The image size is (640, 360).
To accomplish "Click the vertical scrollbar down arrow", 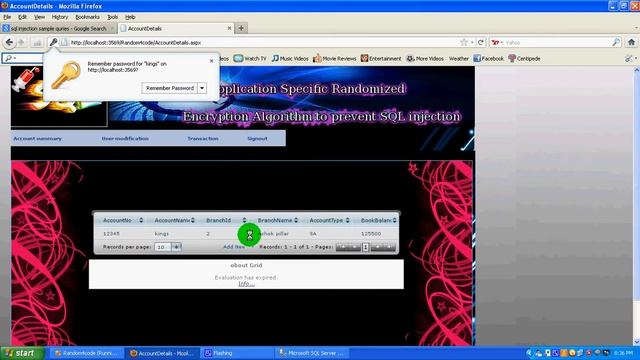I will [x=636, y=342].
